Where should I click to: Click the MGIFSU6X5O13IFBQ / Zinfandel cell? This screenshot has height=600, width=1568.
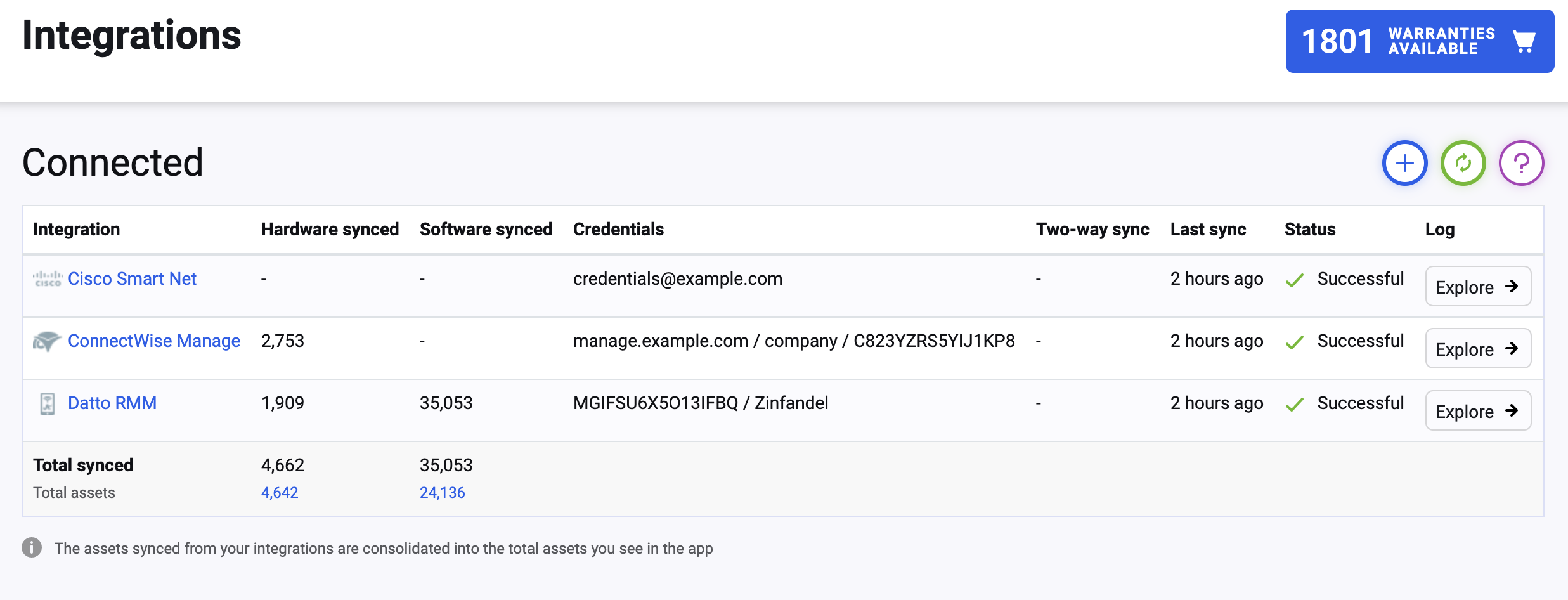(x=701, y=403)
